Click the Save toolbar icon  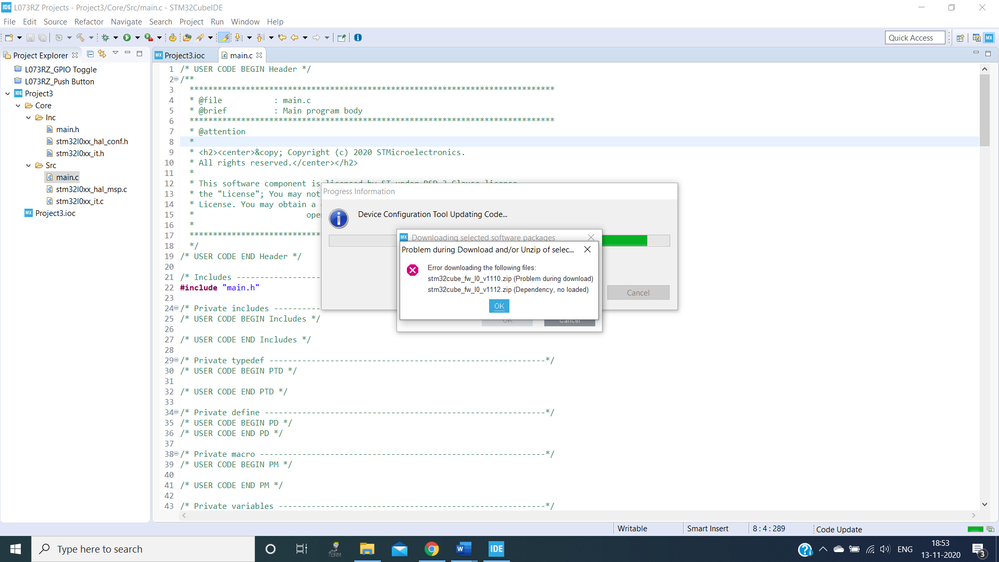click(x=30, y=38)
